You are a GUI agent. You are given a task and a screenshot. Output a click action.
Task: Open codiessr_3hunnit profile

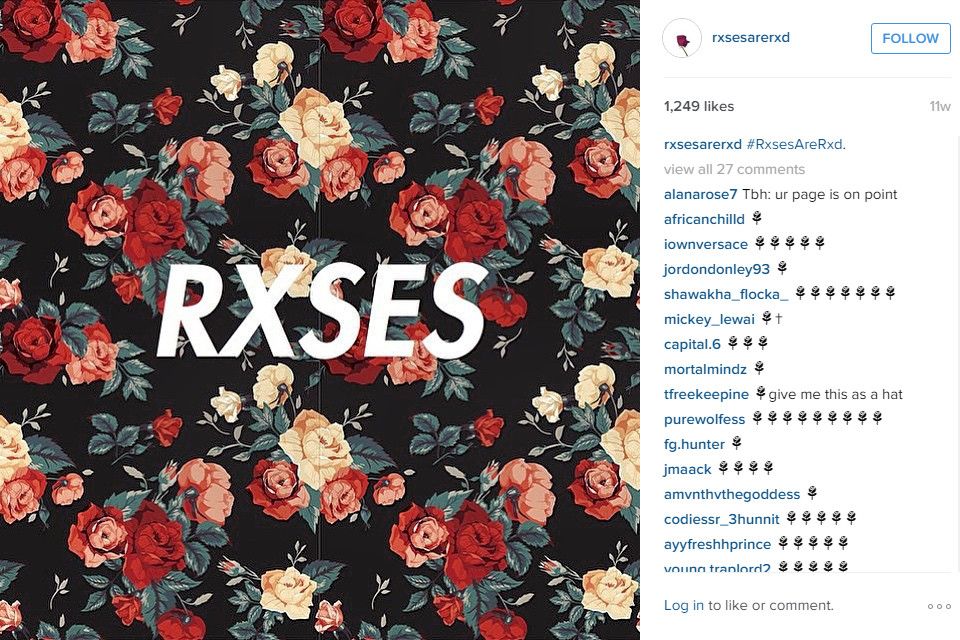pos(721,519)
